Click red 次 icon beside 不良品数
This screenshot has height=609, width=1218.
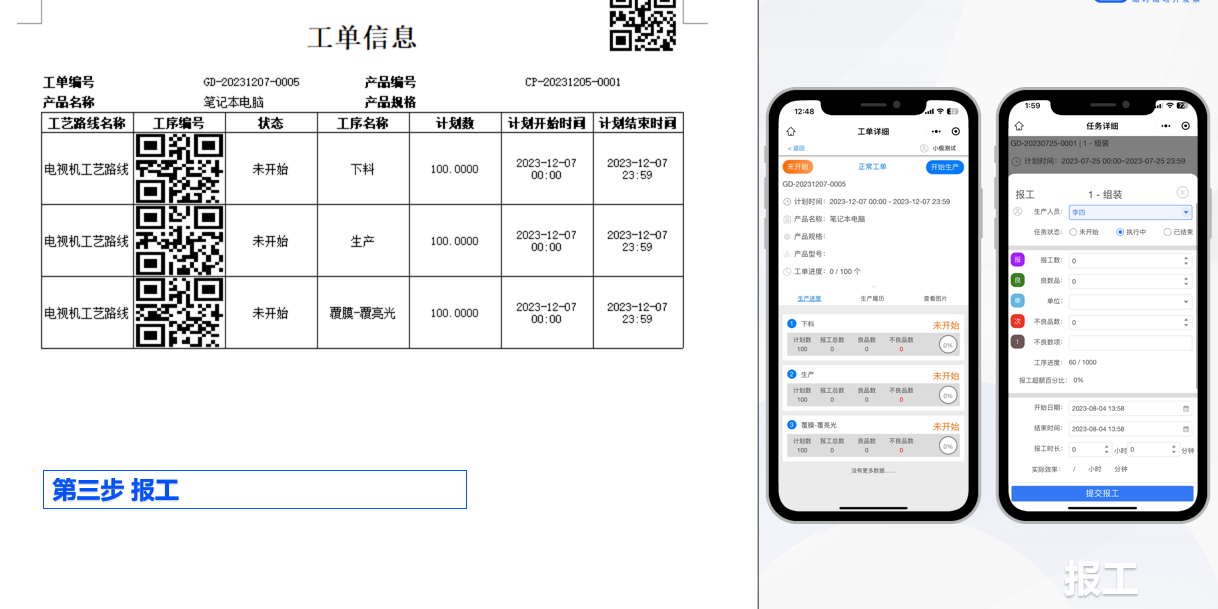pyautogui.click(x=1018, y=321)
